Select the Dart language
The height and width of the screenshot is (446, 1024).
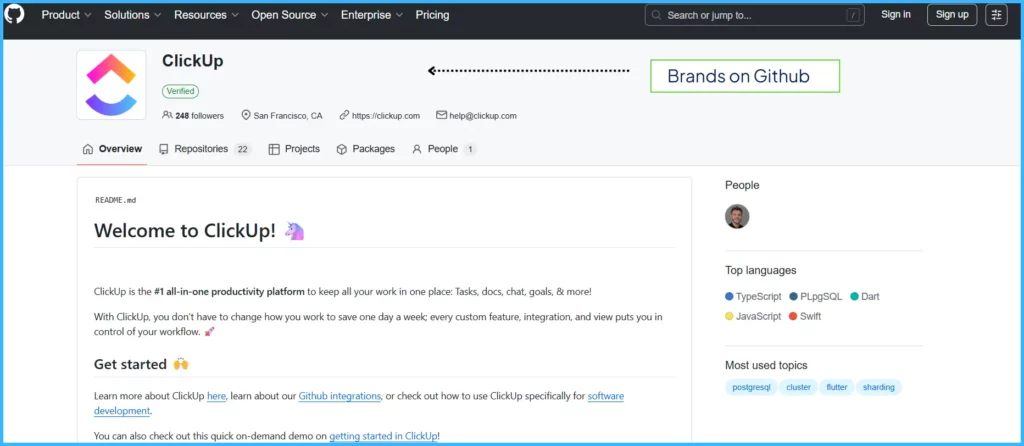pyautogui.click(x=870, y=296)
